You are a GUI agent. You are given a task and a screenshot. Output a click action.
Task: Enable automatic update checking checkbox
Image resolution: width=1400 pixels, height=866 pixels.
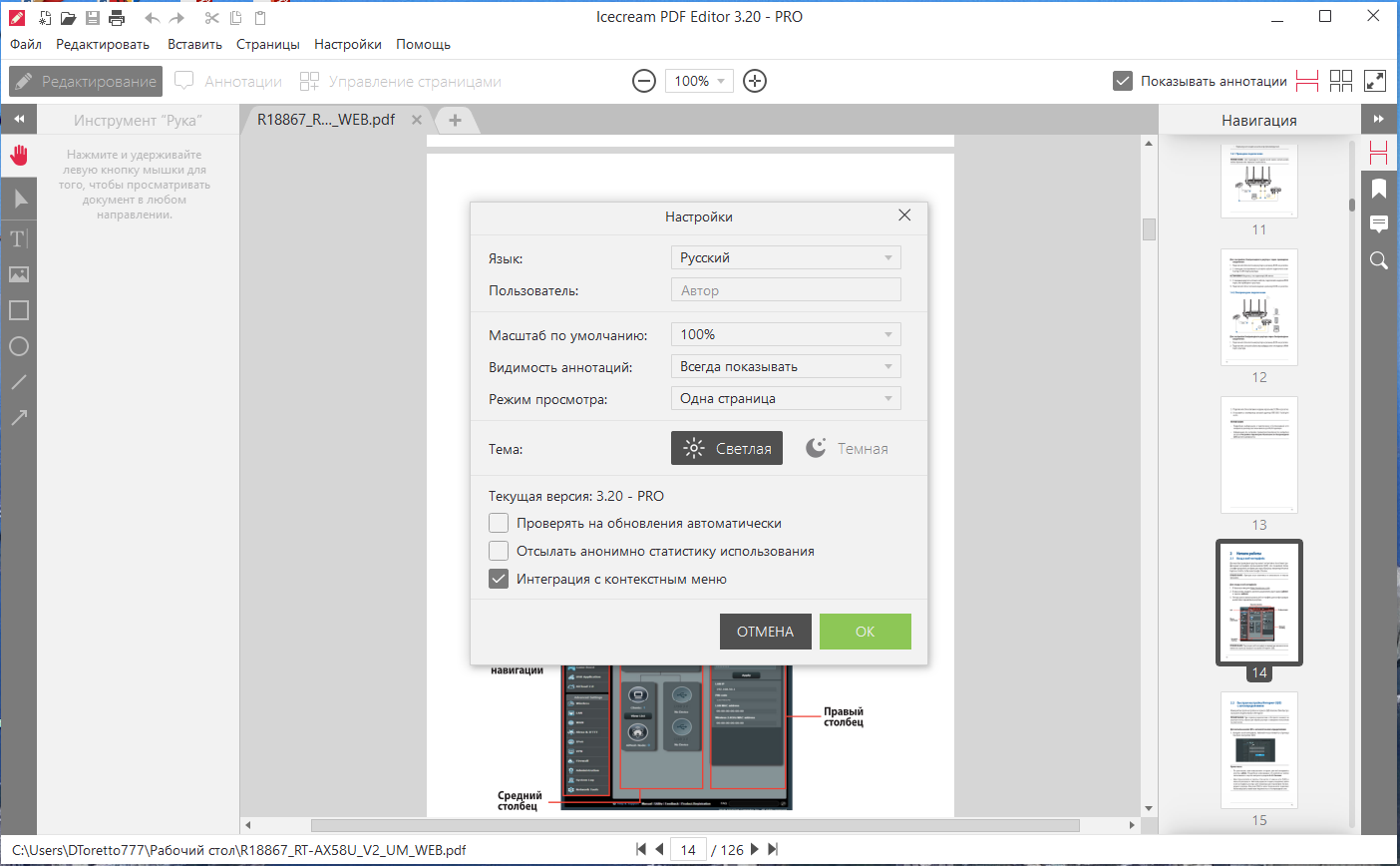(x=499, y=523)
